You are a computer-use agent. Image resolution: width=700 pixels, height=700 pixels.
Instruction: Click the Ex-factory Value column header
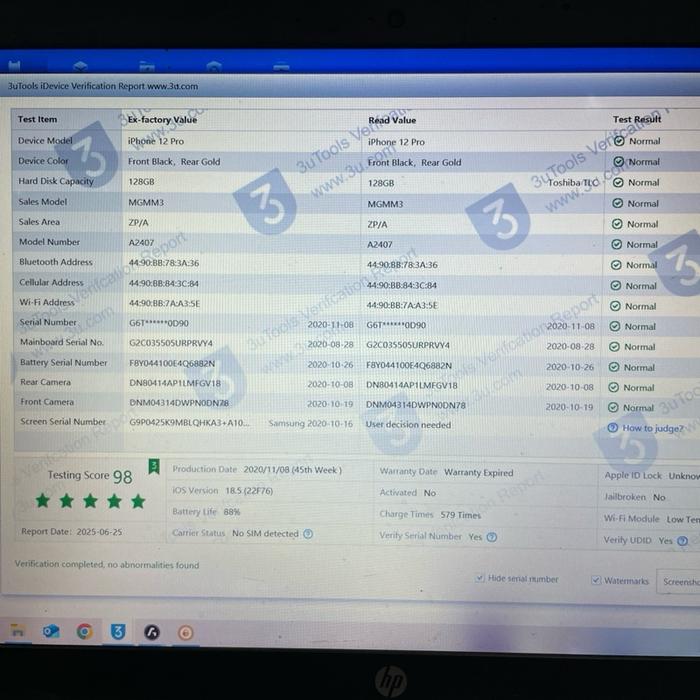pos(162,119)
